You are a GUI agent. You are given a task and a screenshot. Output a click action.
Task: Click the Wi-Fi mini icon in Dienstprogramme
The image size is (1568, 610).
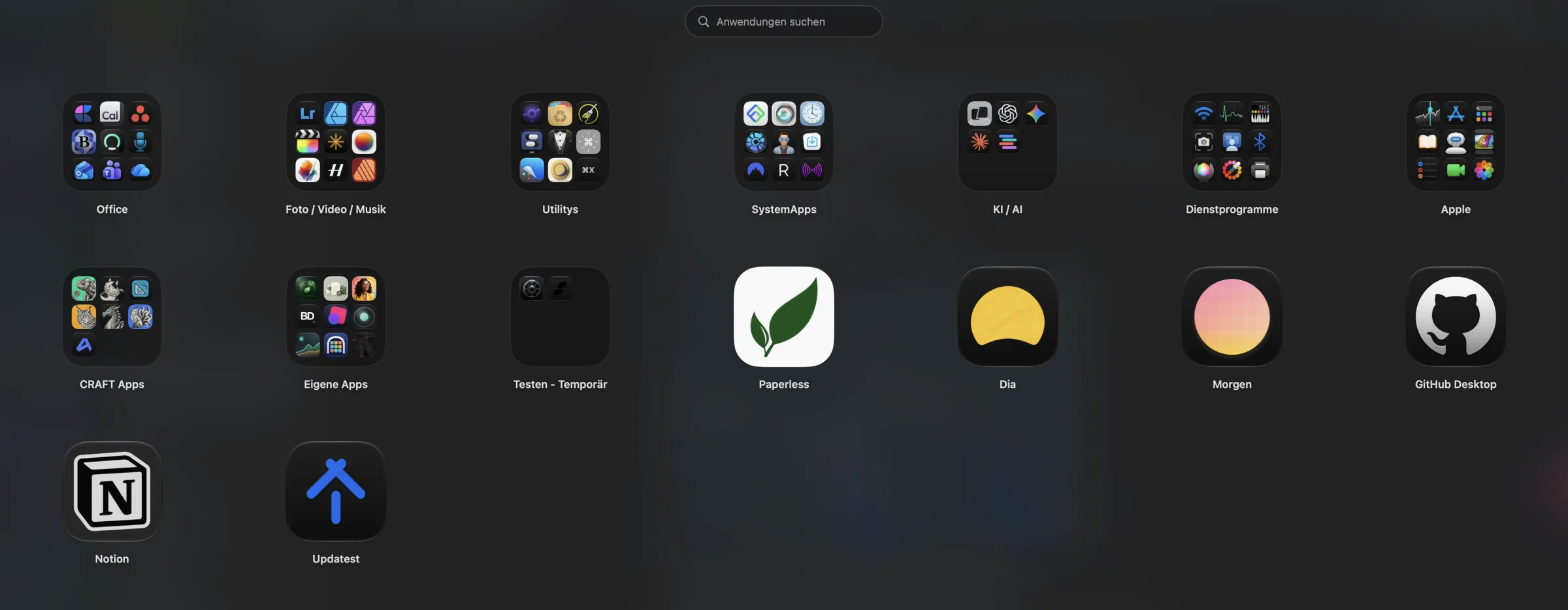[x=1204, y=114]
